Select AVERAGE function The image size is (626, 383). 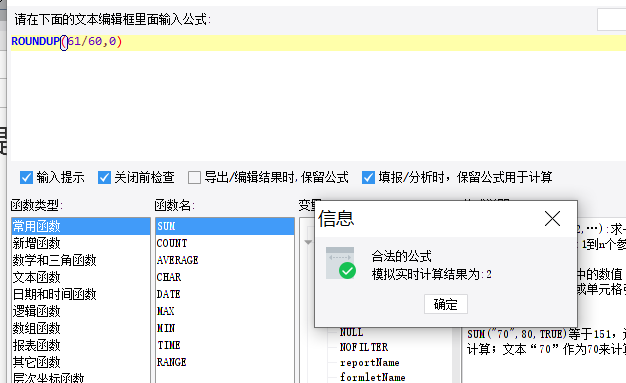coord(225,260)
